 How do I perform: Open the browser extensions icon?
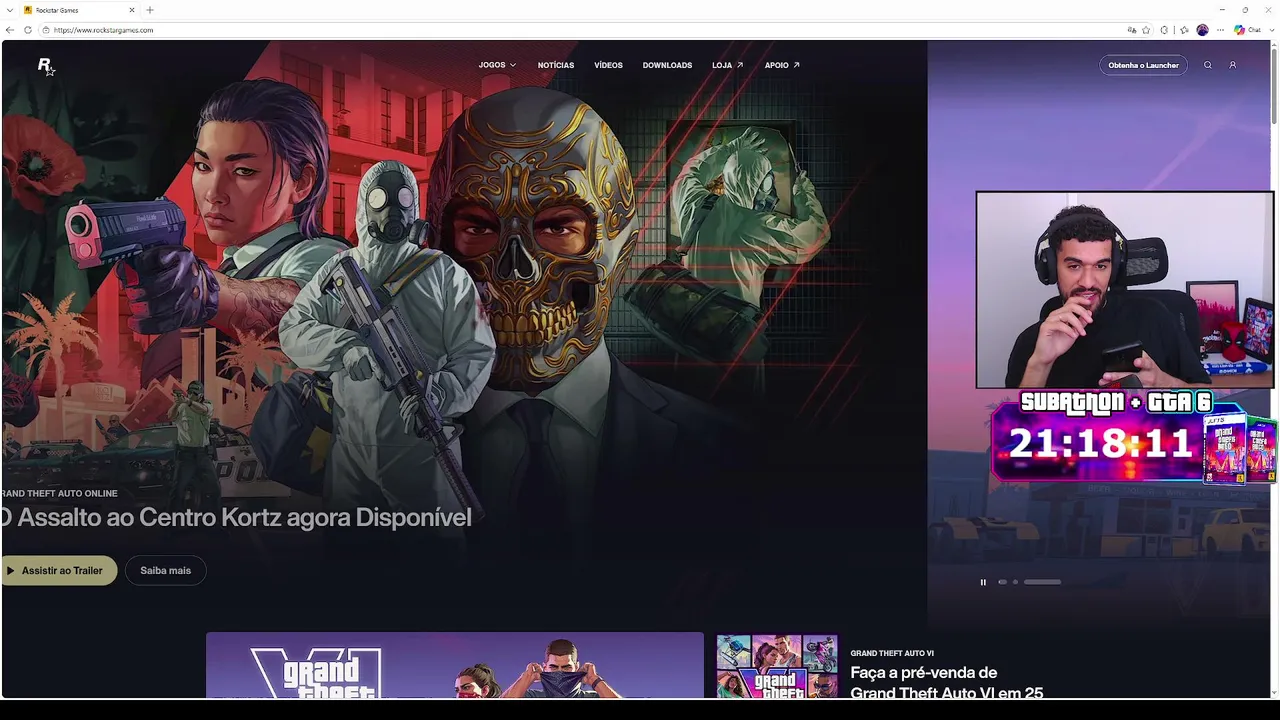(x=1164, y=30)
